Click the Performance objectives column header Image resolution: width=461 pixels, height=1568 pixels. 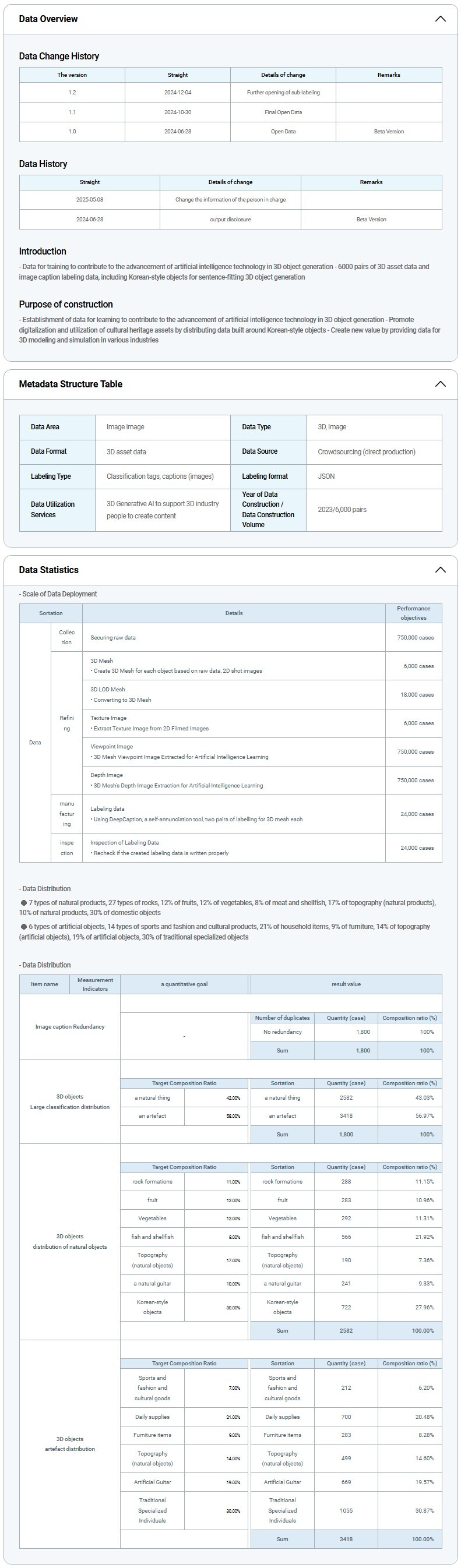pos(413,613)
